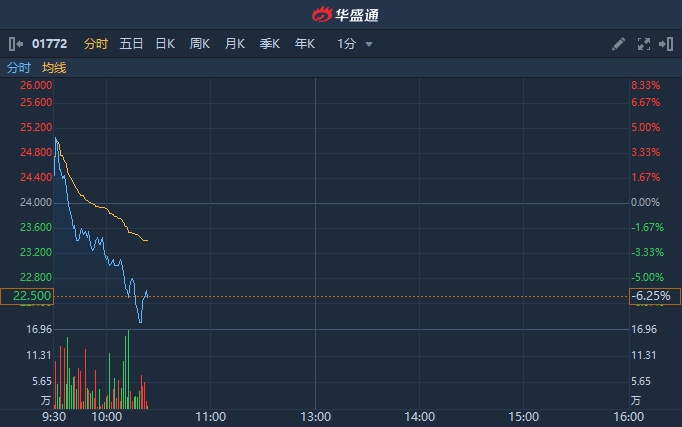Click the 华盛通 logo
Screen dimensions: 682x427
[345, 15]
